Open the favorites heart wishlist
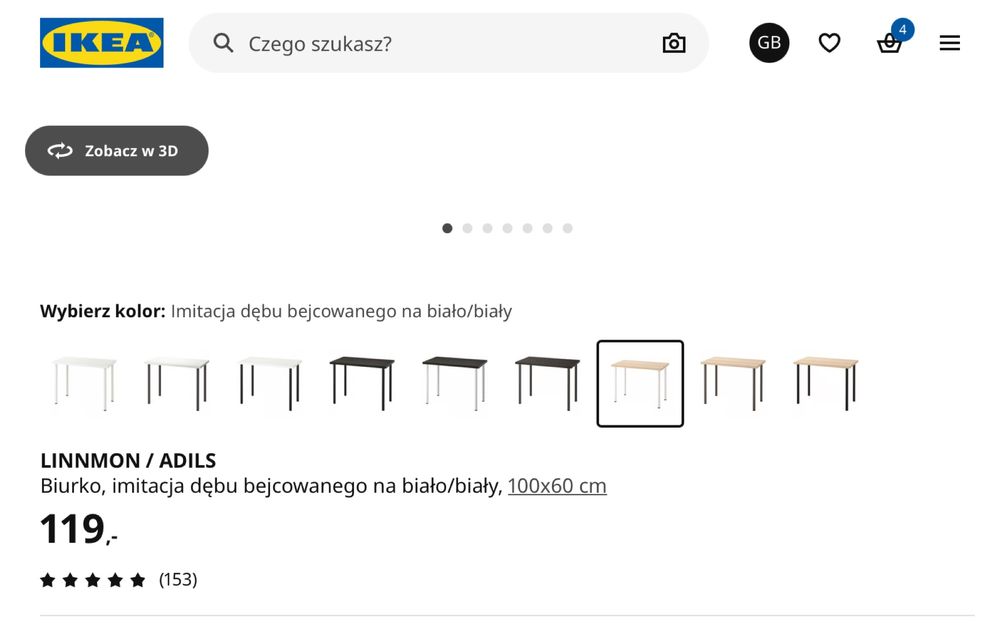 (x=829, y=43)
